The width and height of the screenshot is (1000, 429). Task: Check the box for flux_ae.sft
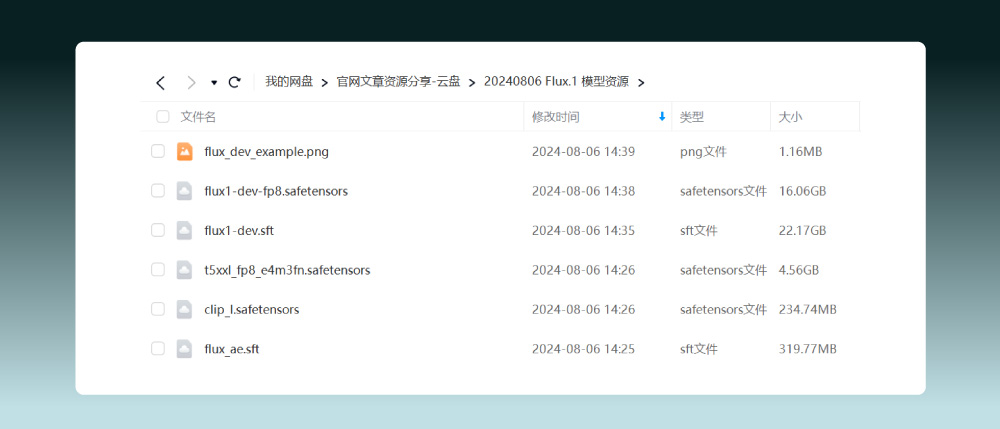click(158, 349)
